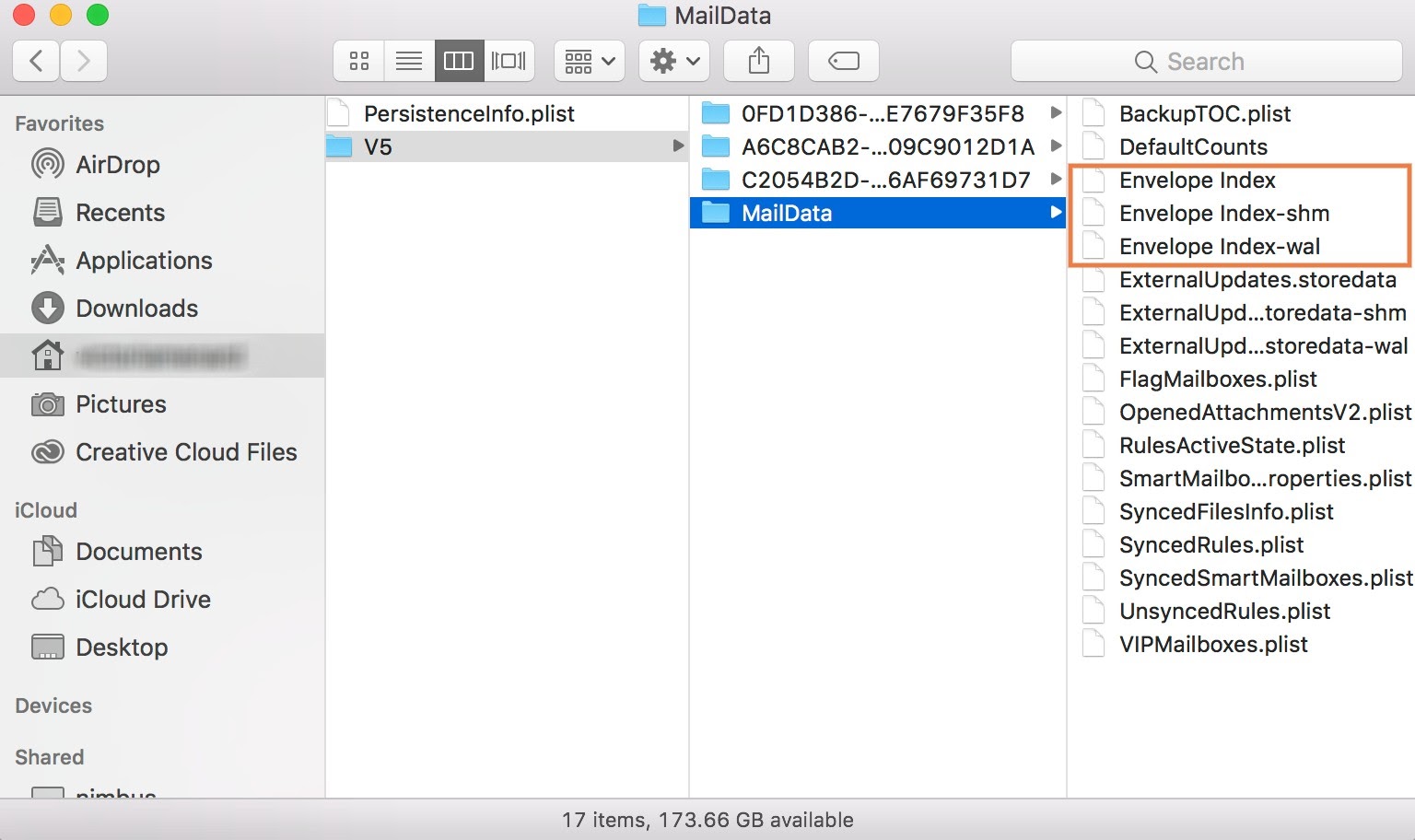The image size is (1415, 840).
Task: Click the MailData title folder icon
Action: pyautogui.click(x=651, y=16)
